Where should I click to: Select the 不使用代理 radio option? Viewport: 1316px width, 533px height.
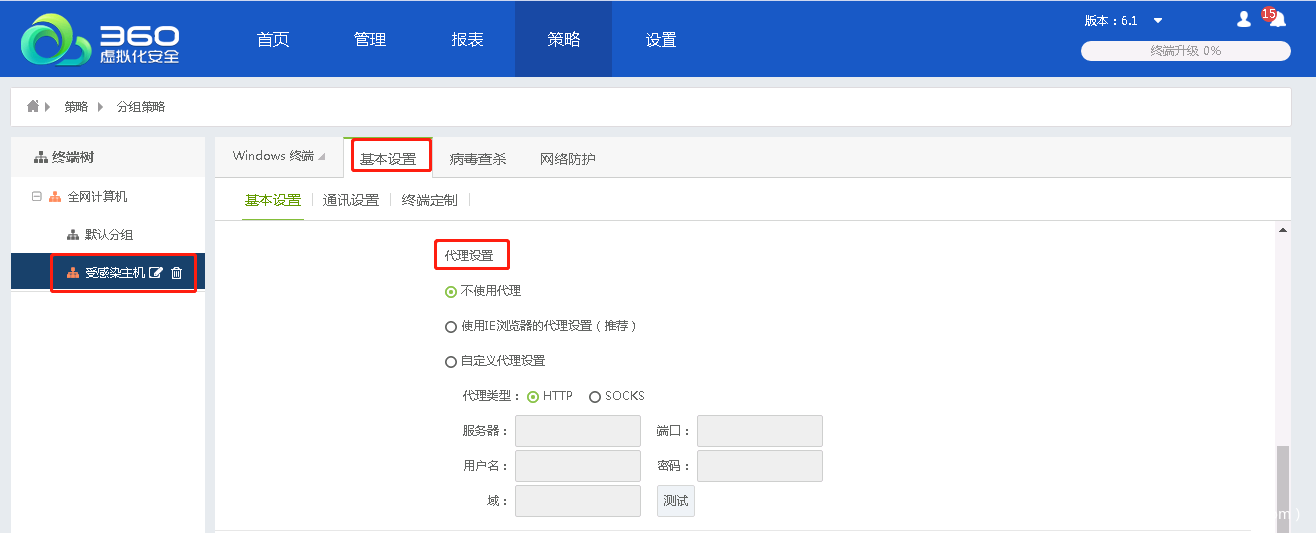tap(451, 292)
